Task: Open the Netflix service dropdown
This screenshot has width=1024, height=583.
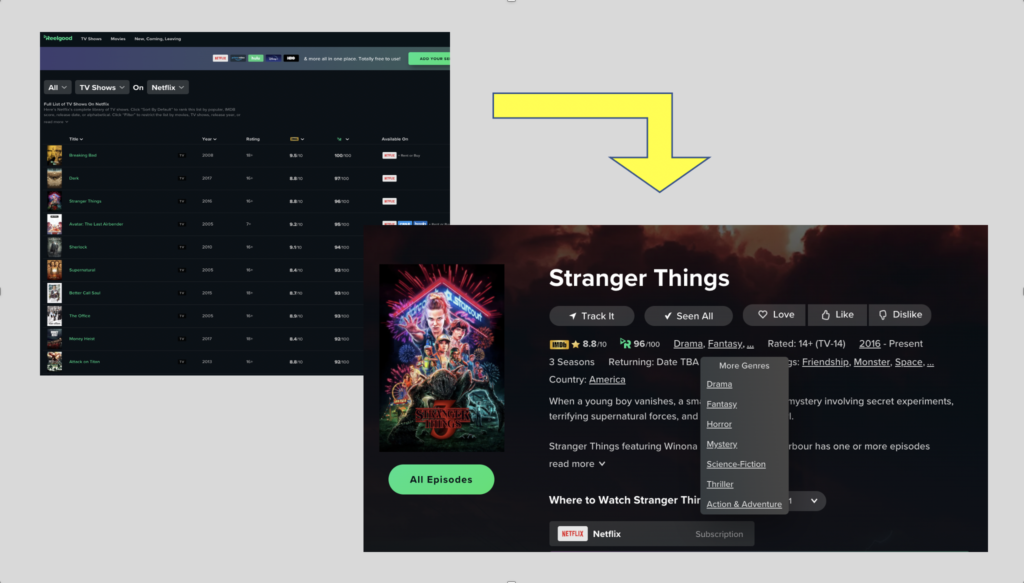Action: tap(167, 88)
